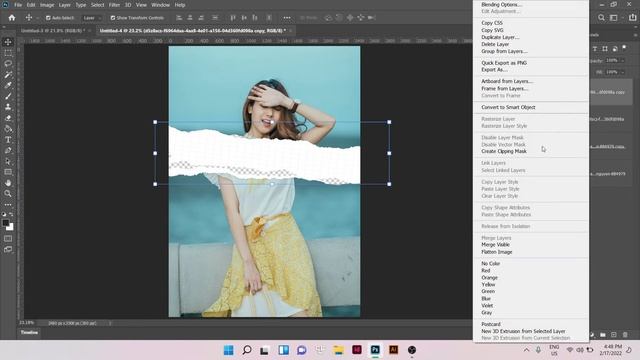Select the Zoom tool

pyautogui.click(x=8, y=193)
